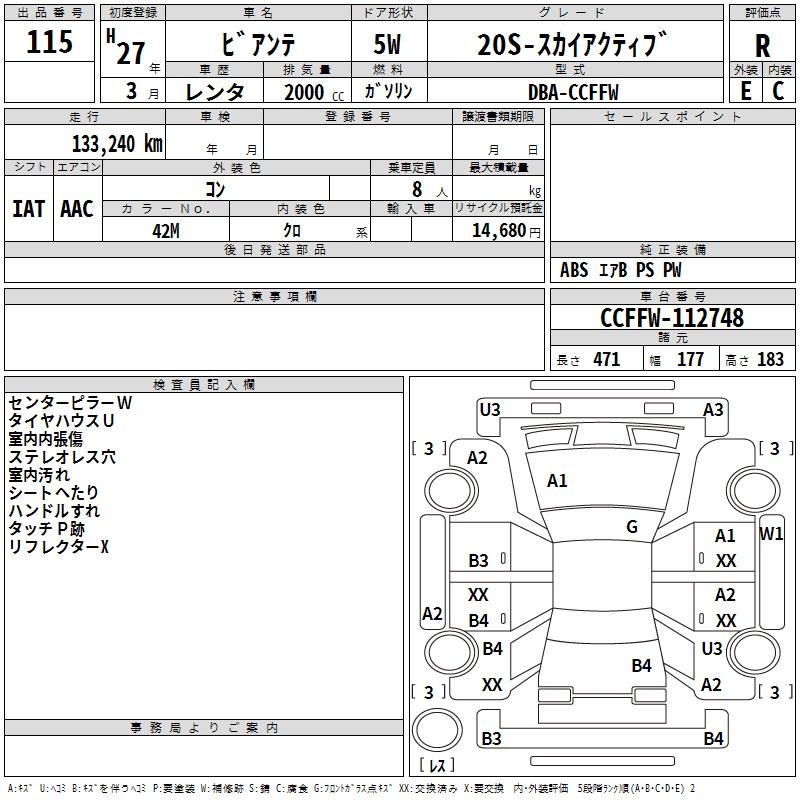This screenshot has width=800, height=800.
Task: Click the note ステレオレス穴
Action: point(62,457)
